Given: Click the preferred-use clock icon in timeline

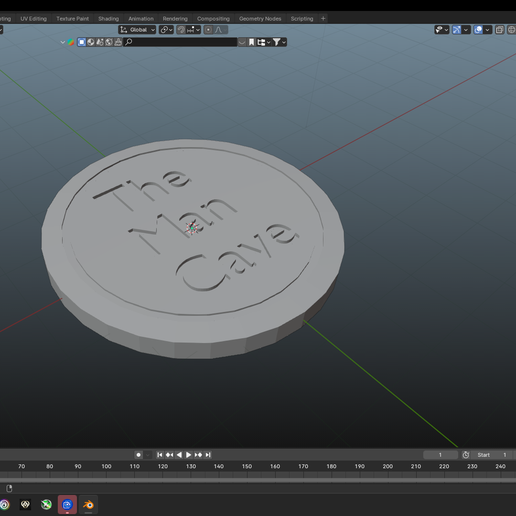Looking at the screenshot, I should (x=466, y=455).
